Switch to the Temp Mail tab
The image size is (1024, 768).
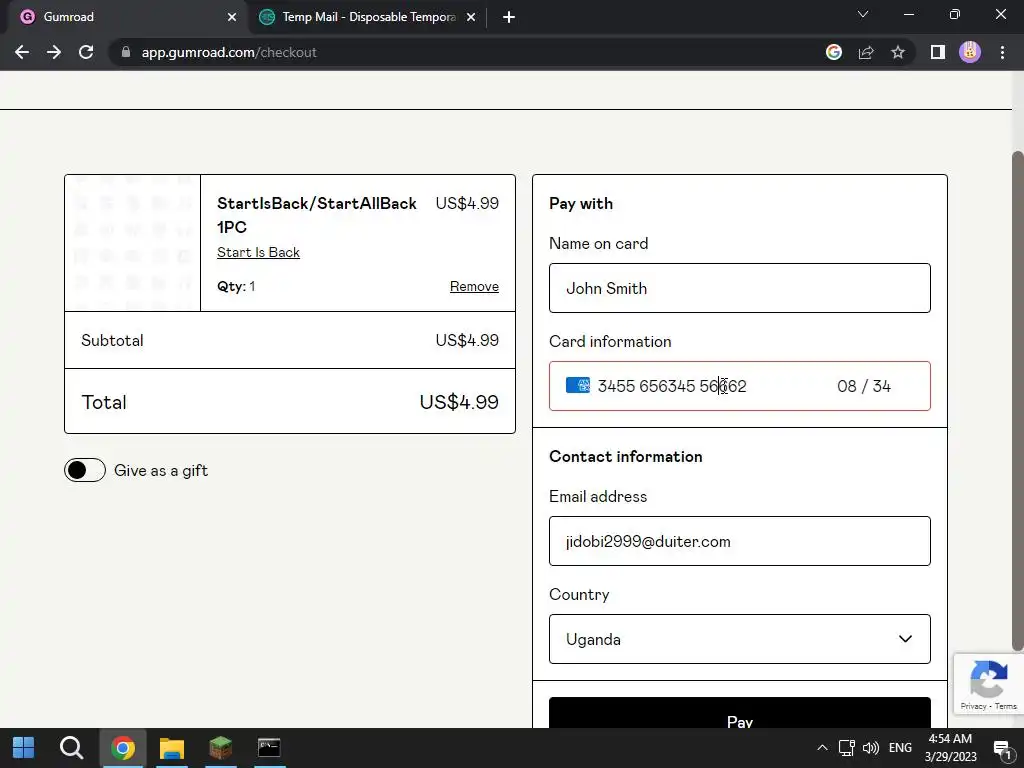point(368,17)
